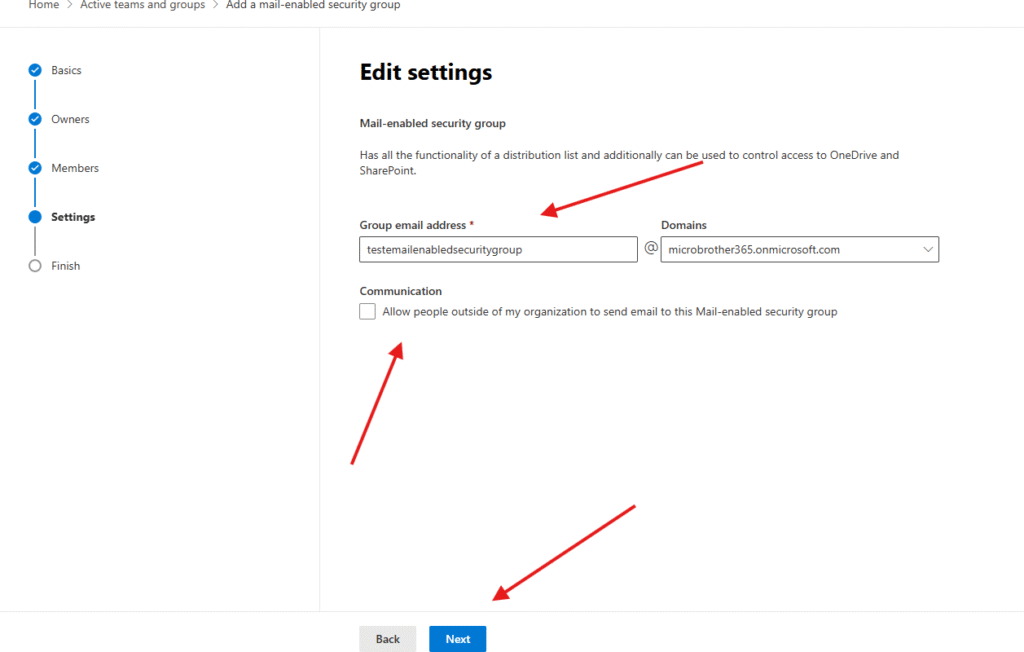
Task: Open the Domains combo box
Action: point(790,249)
